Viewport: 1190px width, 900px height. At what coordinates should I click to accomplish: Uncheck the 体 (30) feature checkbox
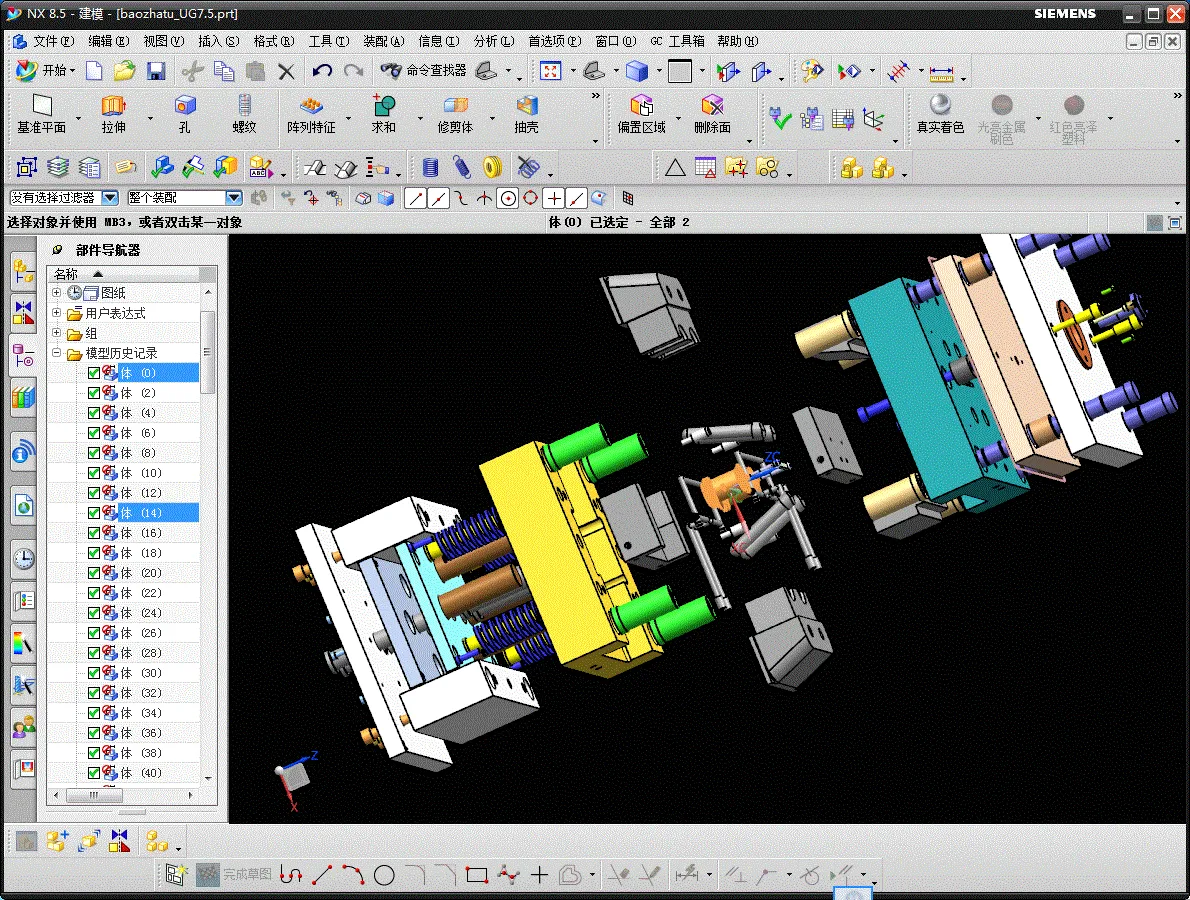pos(94,673)
